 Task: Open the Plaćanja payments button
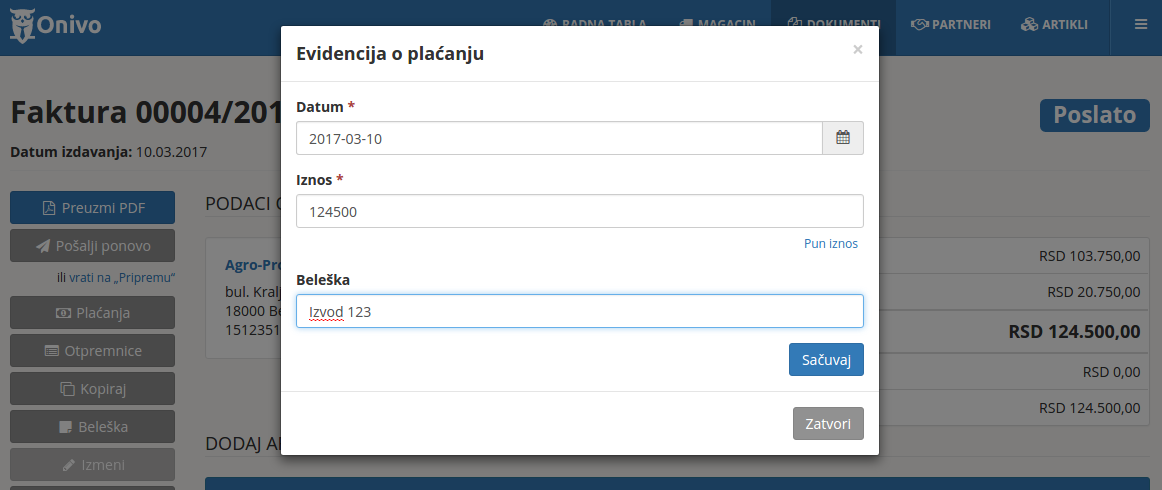[92, 313]
